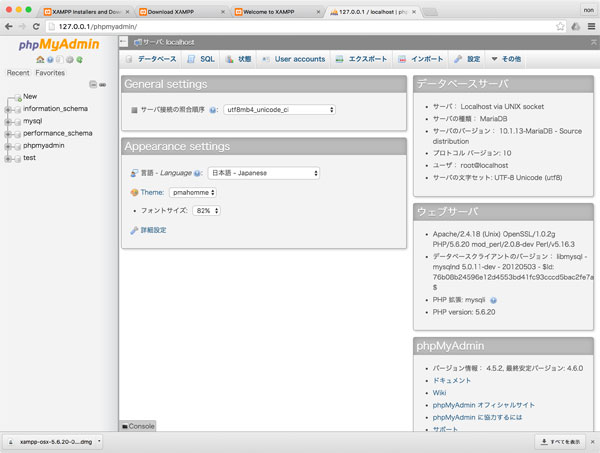Click New to create a database
The width and height of the screenshot is (600, 453).
[30, 96]
